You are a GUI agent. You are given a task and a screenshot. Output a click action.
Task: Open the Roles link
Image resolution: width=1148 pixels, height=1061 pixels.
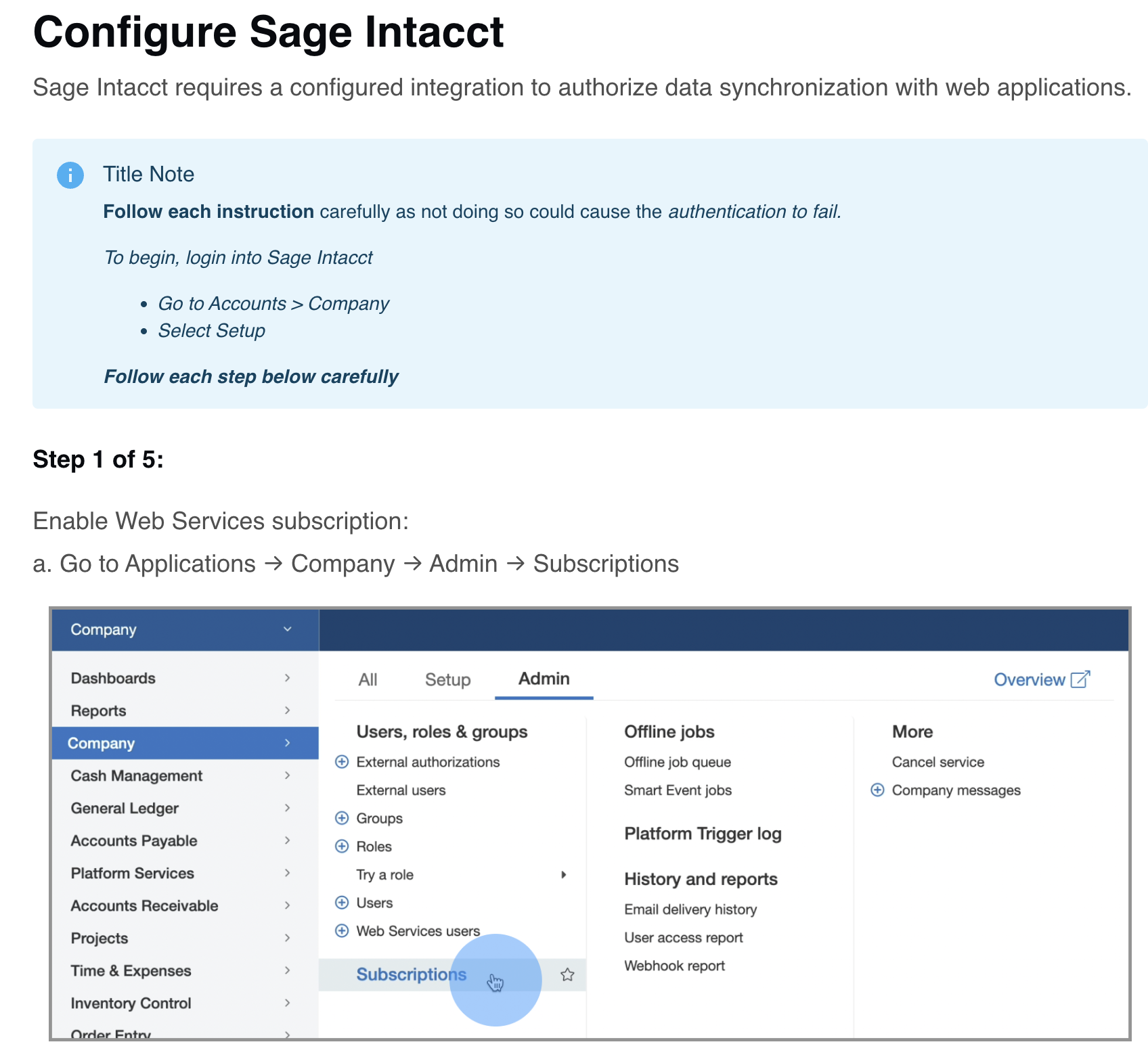374,846
